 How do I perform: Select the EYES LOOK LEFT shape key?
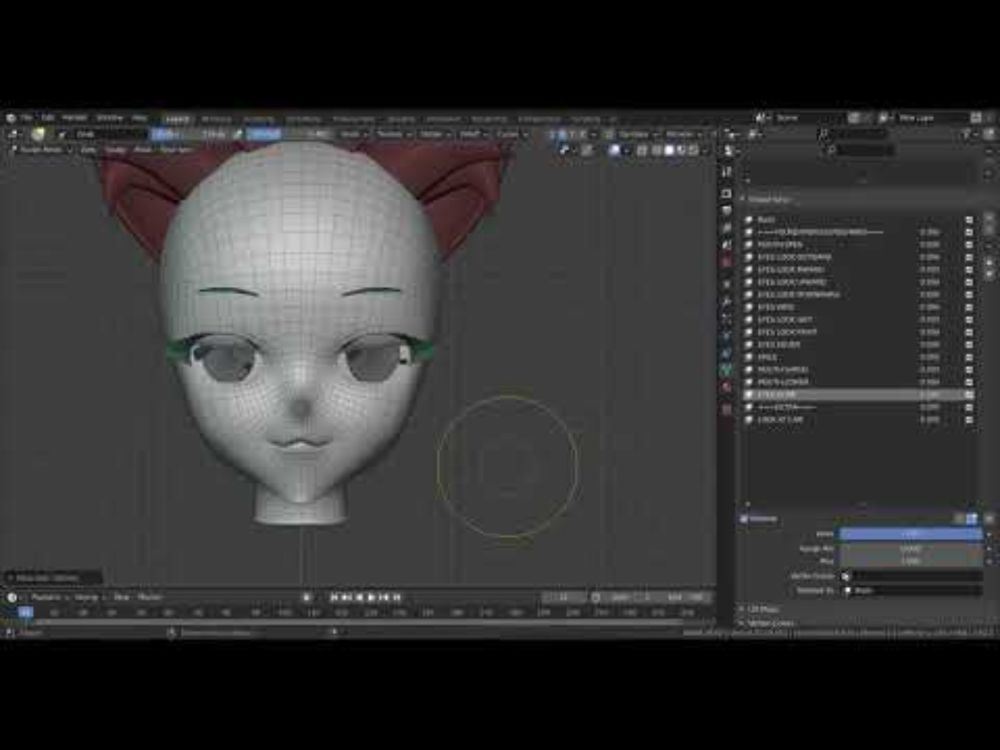(856, 320)
